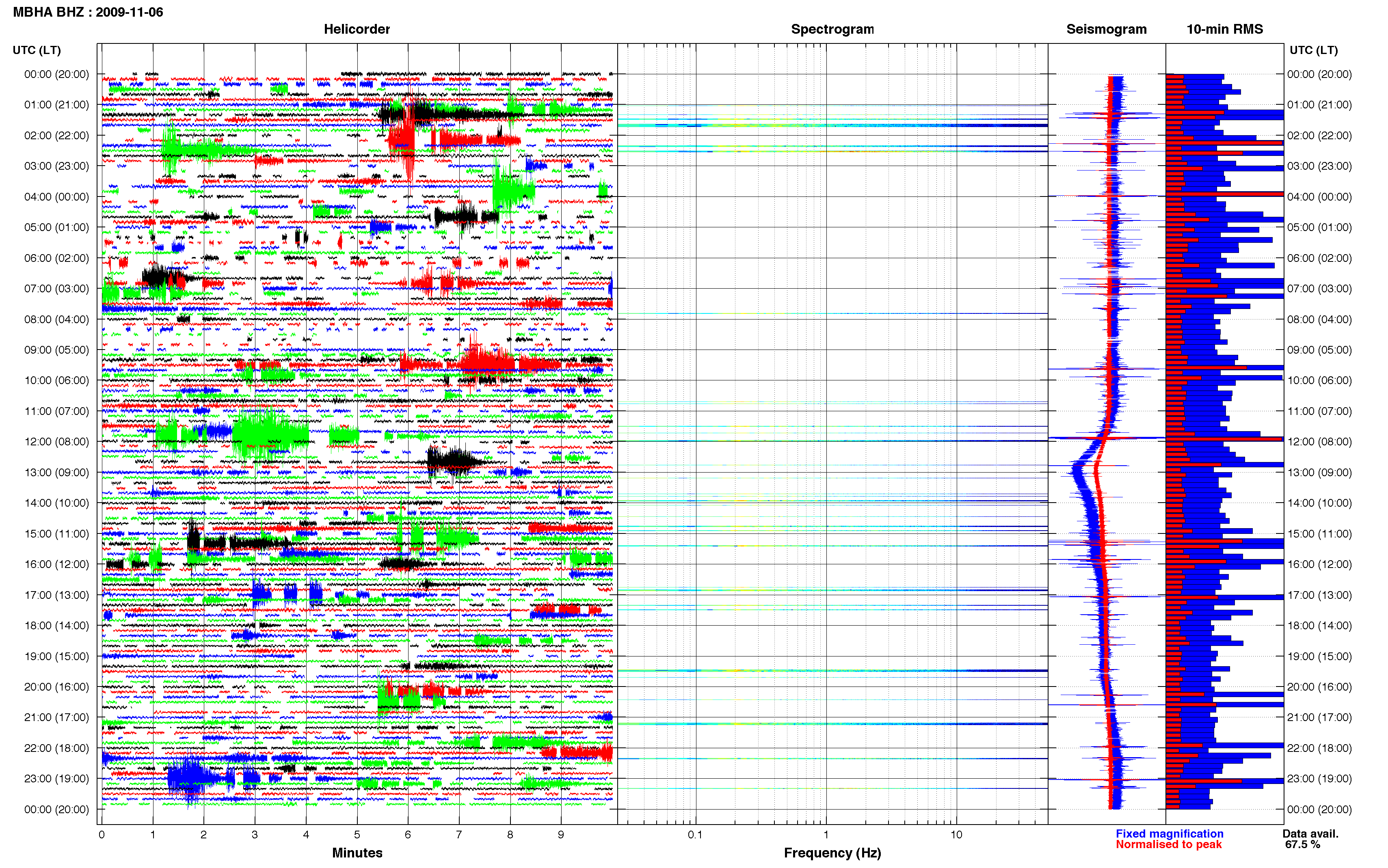Viewport: 1388px width, 868px height.
Task: Click '15:00 (11:00)' beside the Helicorder
Action: tap(56, 533)
